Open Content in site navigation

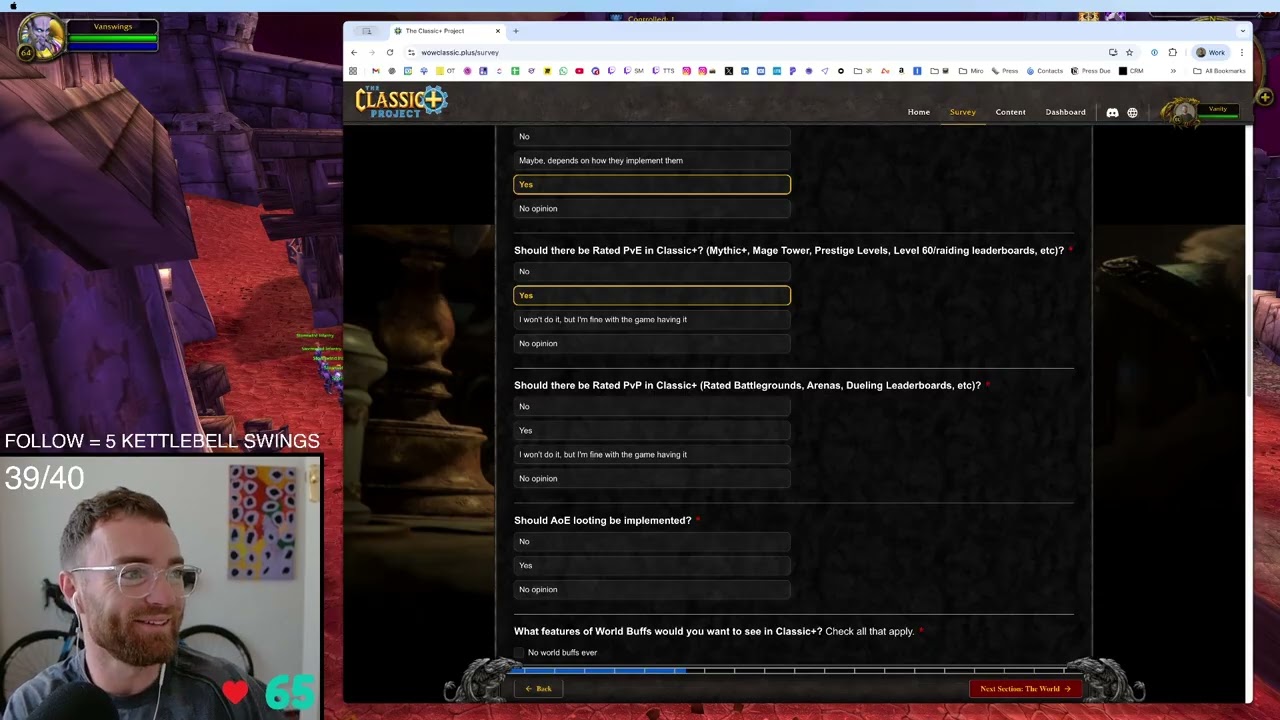pos(1010,112)
